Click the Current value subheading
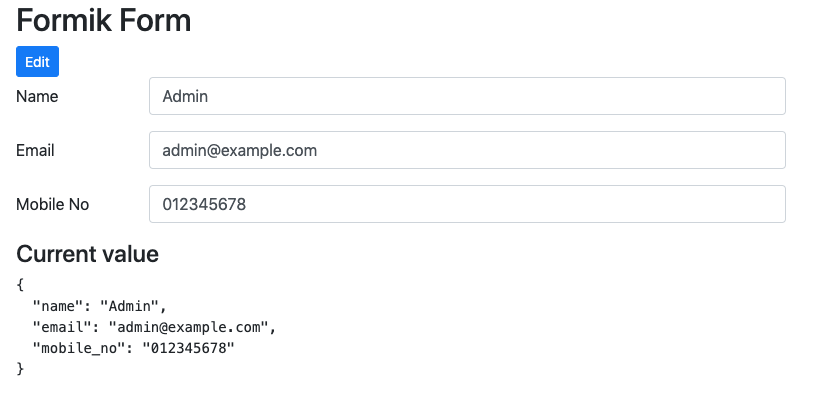Screen dimensions: 822x402 click(x=88, y=254)
